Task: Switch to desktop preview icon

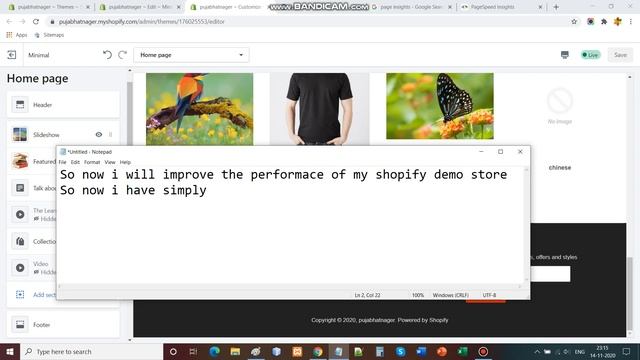Action: tap(564, 55)
